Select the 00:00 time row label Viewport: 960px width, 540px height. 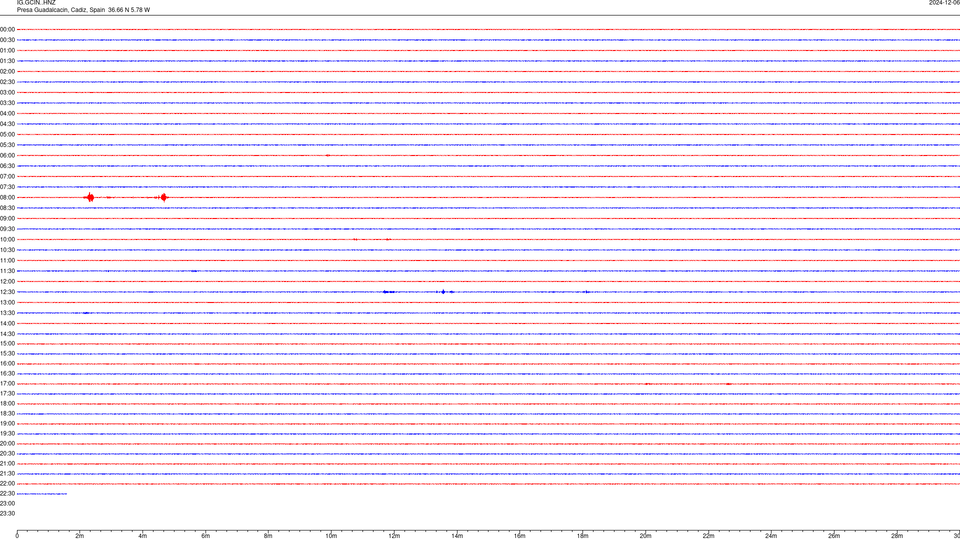7,29
